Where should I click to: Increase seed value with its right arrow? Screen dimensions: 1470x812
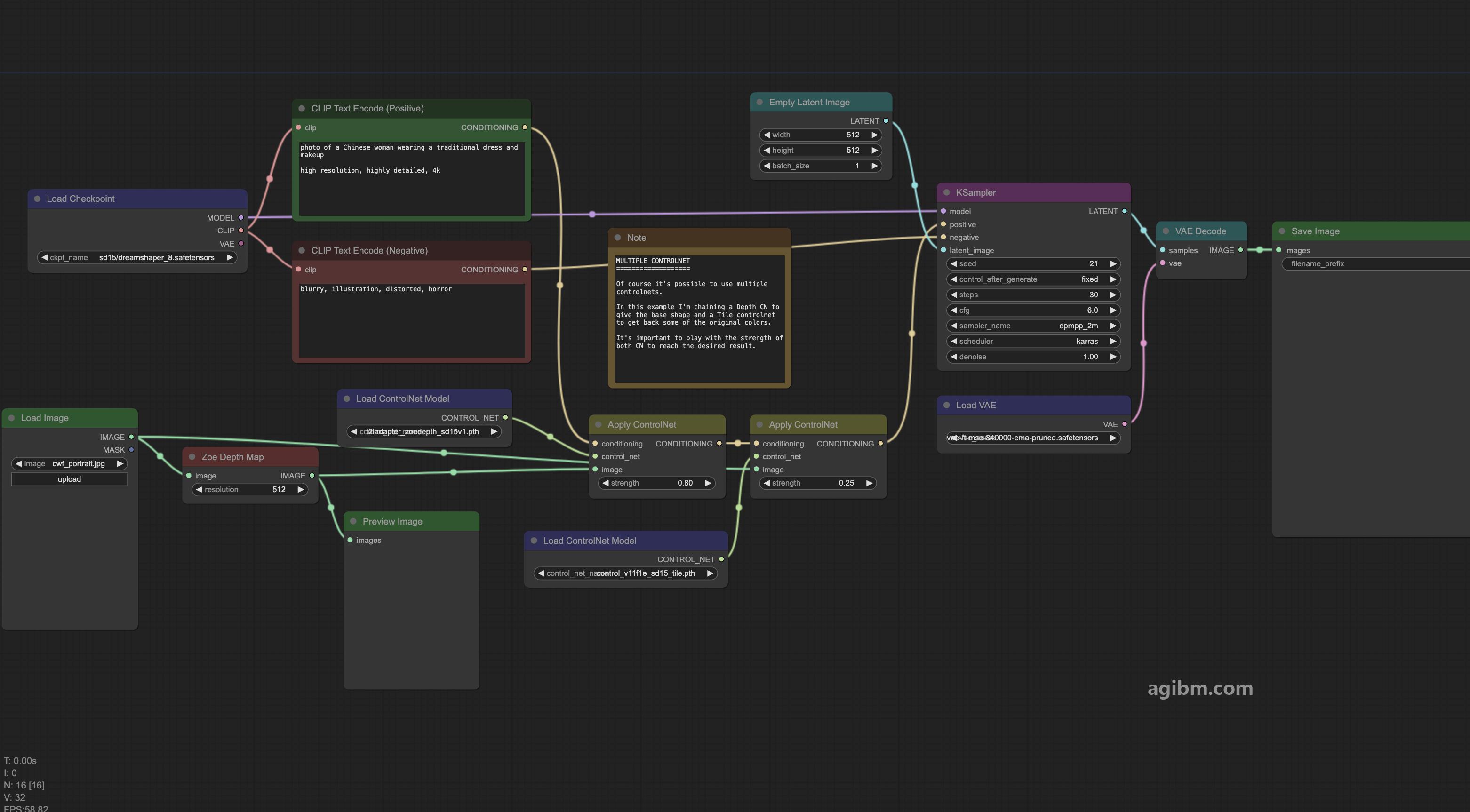[x=1113, y=263]
